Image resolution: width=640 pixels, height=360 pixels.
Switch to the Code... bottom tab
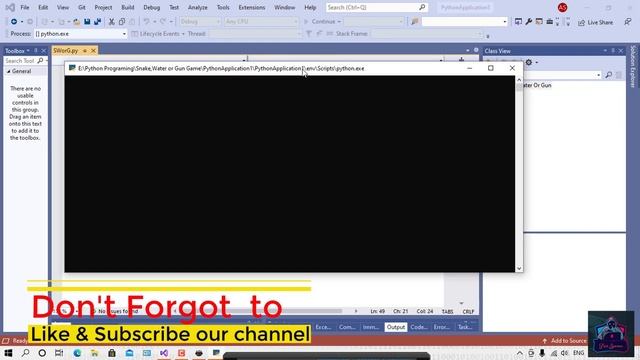419,327
